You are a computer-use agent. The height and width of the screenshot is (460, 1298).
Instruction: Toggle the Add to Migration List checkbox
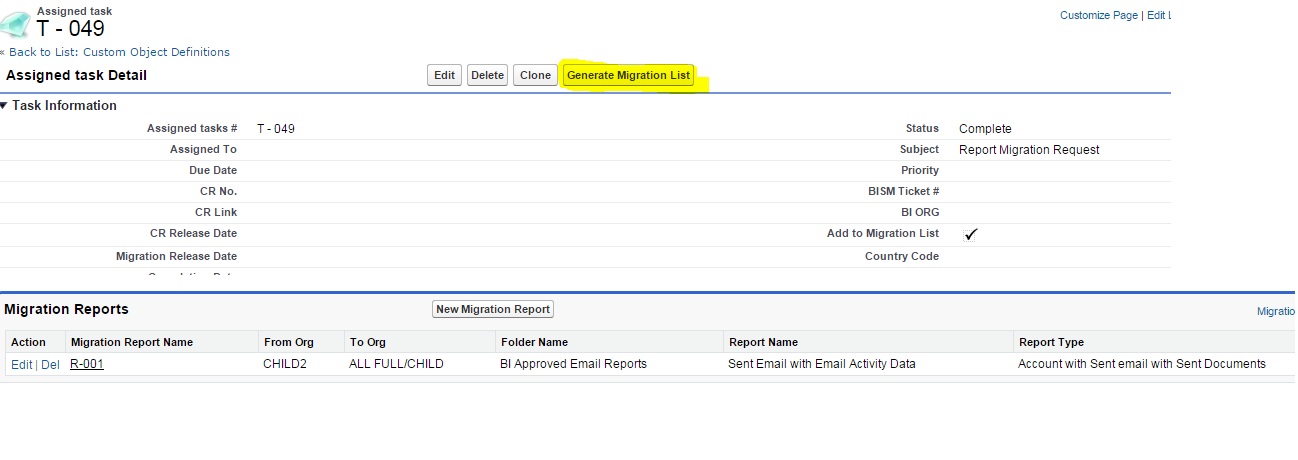[970, 234]
